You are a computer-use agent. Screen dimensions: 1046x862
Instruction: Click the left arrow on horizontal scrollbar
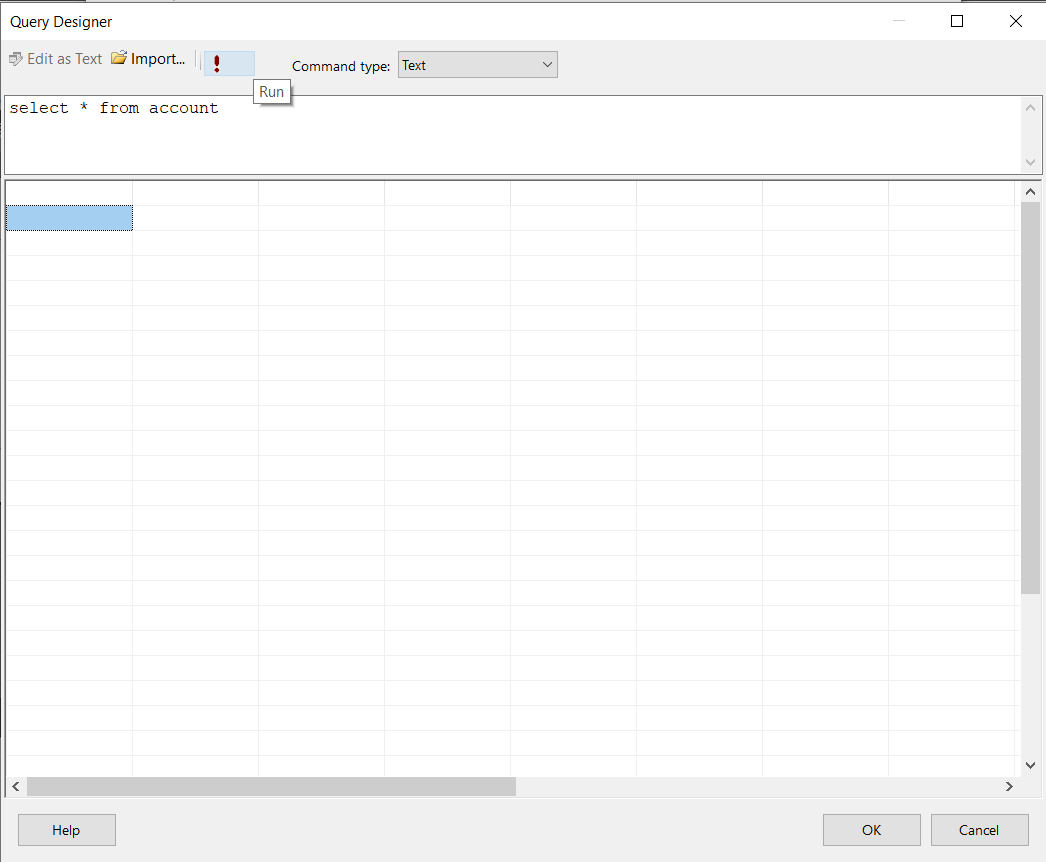pos(14,787)
